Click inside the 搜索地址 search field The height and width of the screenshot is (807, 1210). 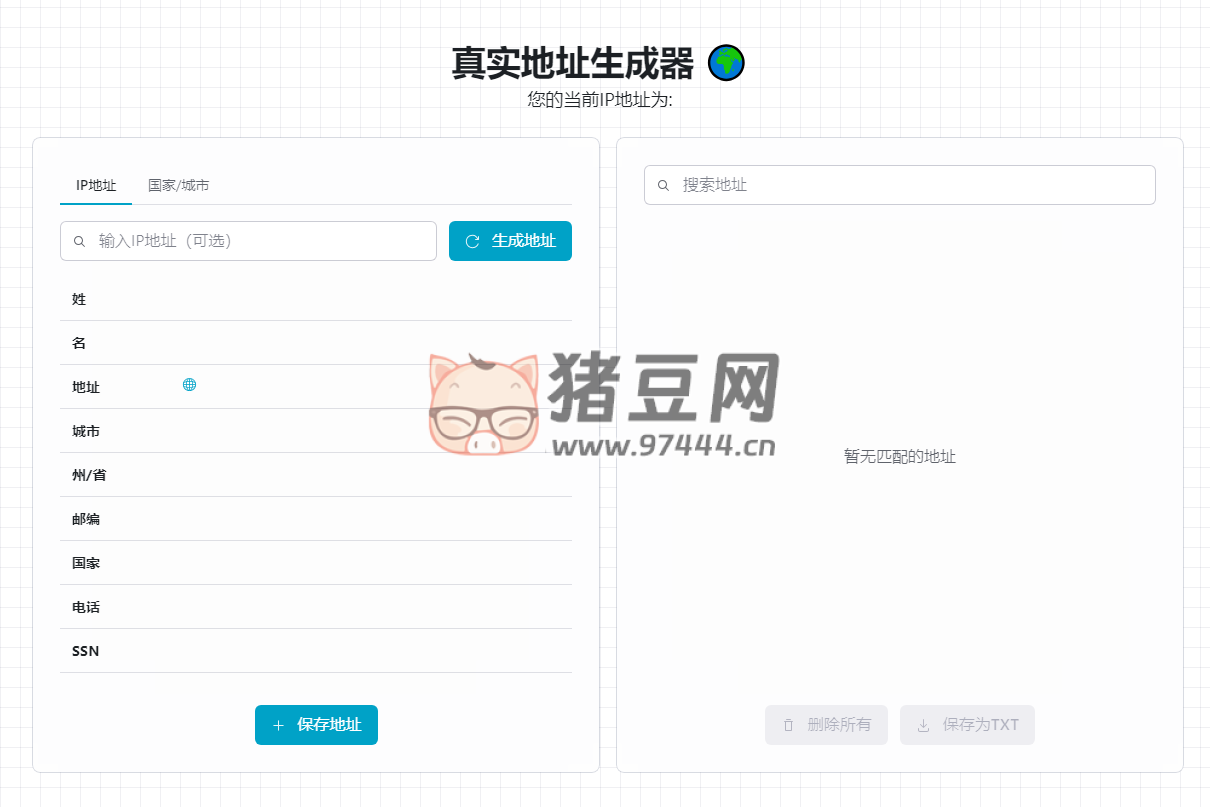click(899, 184)
